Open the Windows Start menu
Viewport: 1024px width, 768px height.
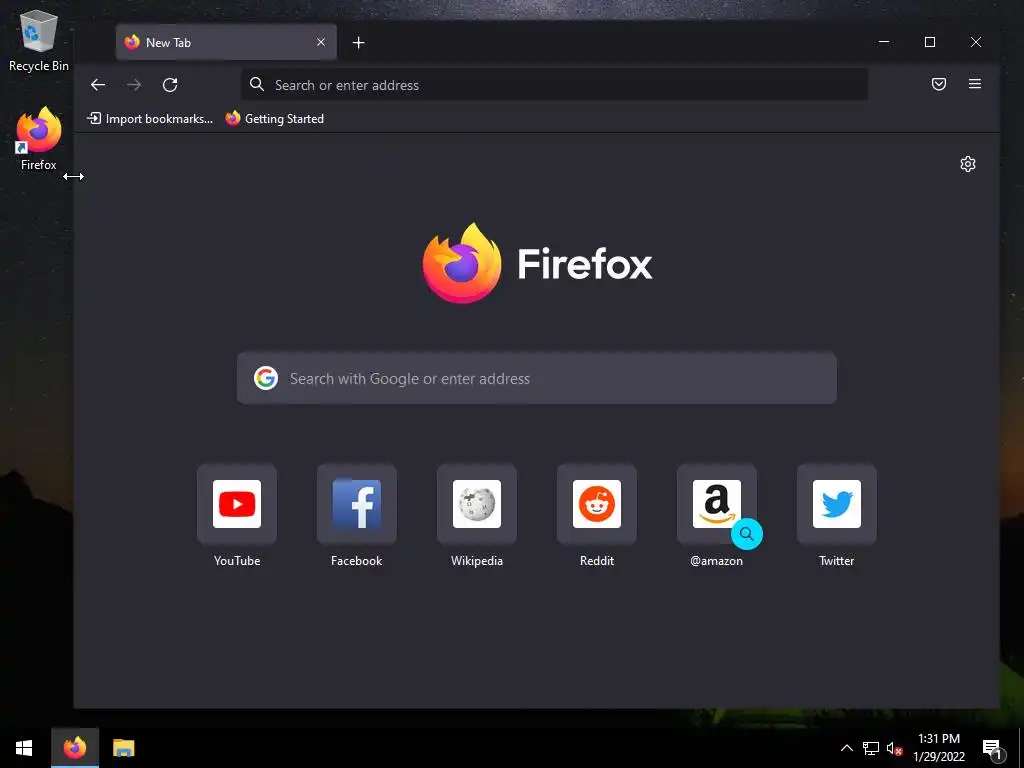24,748
